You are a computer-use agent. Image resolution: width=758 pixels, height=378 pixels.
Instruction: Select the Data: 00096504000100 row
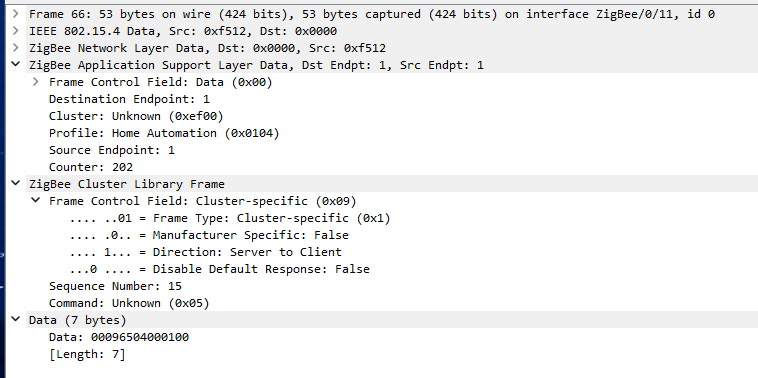119,337
